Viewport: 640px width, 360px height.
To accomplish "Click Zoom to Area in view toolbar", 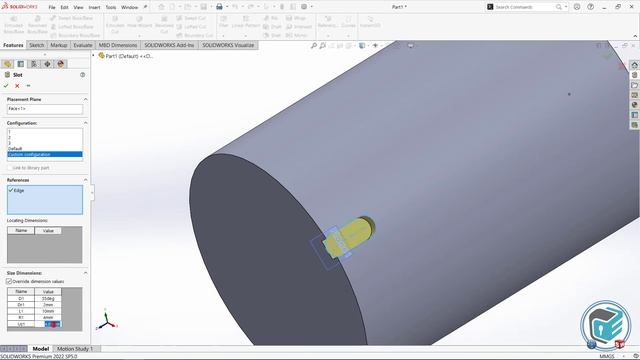I will (322, 46).
